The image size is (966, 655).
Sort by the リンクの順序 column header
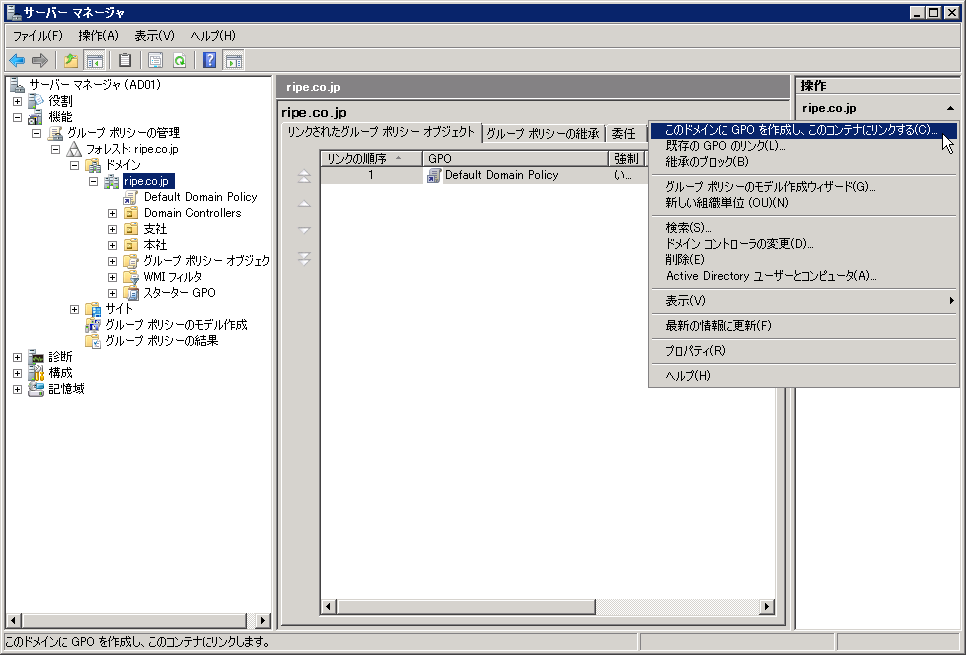371,158
